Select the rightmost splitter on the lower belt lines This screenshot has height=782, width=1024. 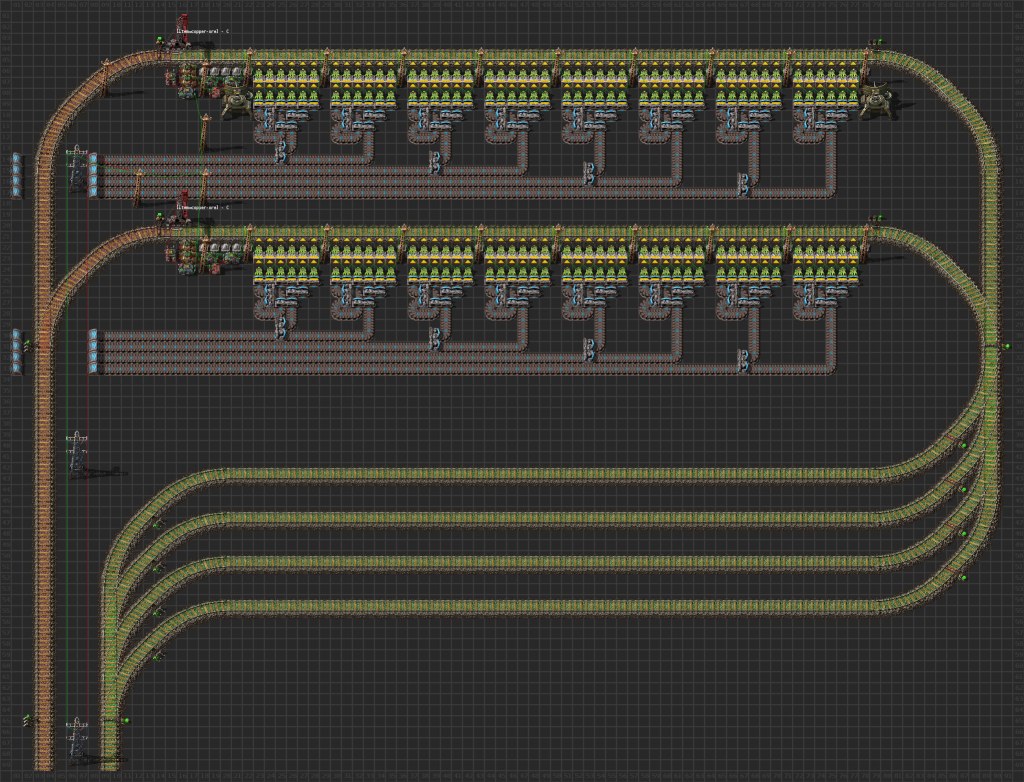click(744, 361)
